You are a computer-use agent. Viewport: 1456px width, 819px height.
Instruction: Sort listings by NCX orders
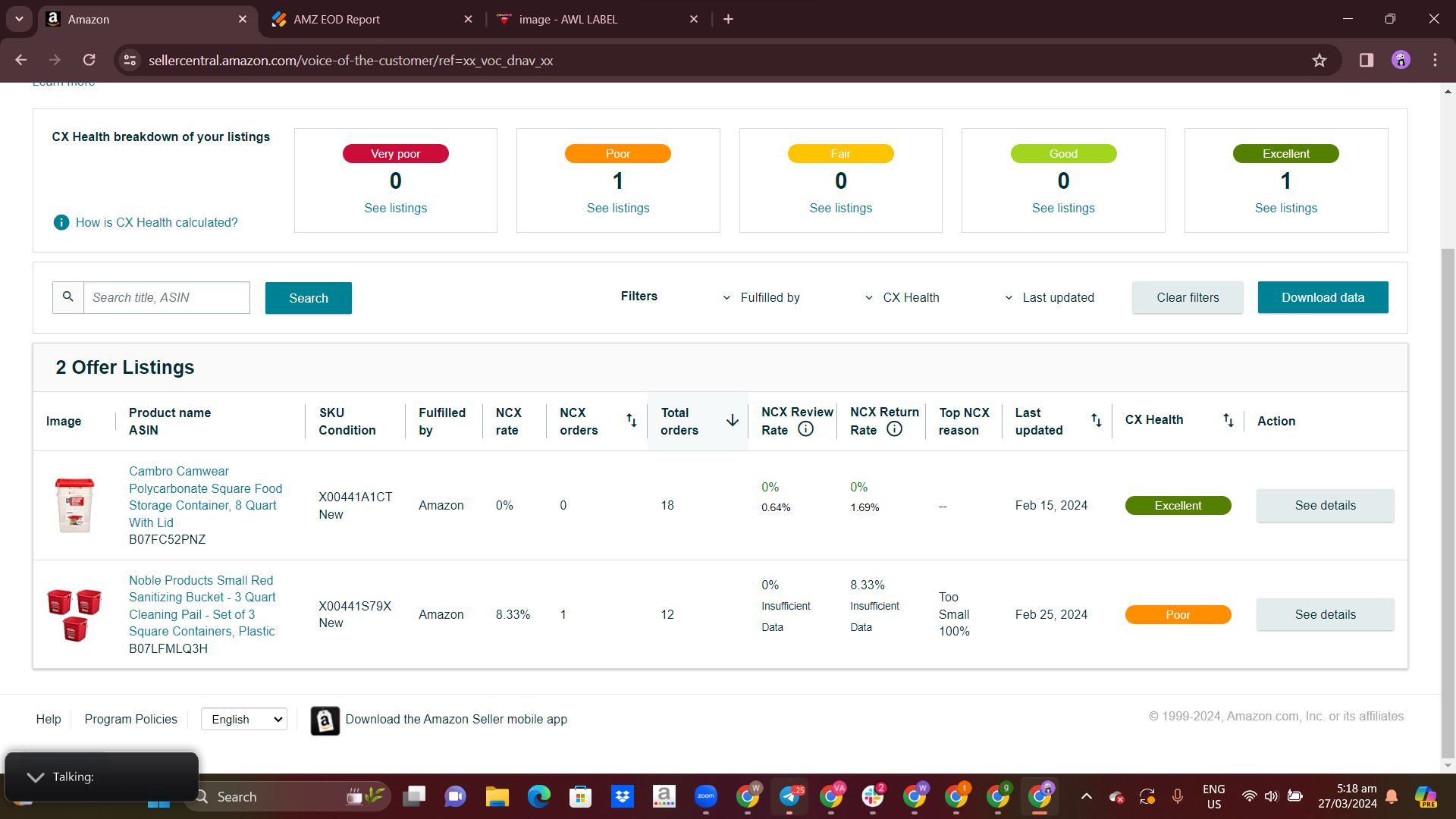[631, 420]
